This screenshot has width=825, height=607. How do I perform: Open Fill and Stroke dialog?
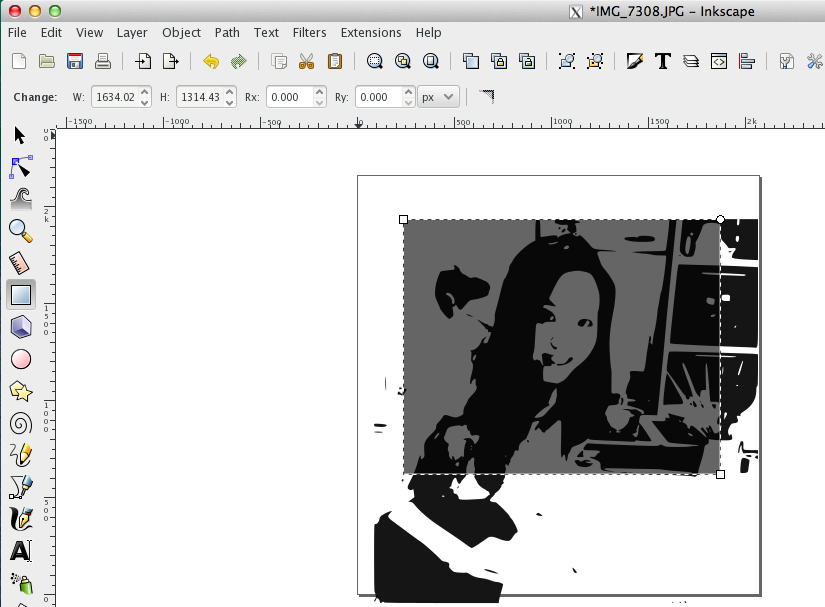click(635, 61)
